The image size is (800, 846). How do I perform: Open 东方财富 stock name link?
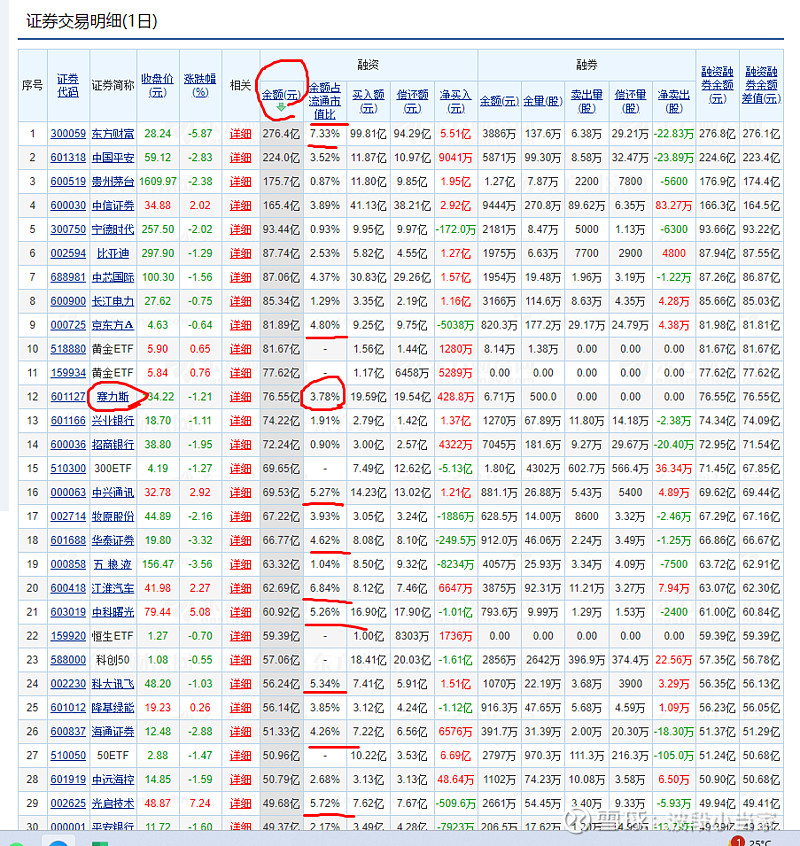point(113,133)
